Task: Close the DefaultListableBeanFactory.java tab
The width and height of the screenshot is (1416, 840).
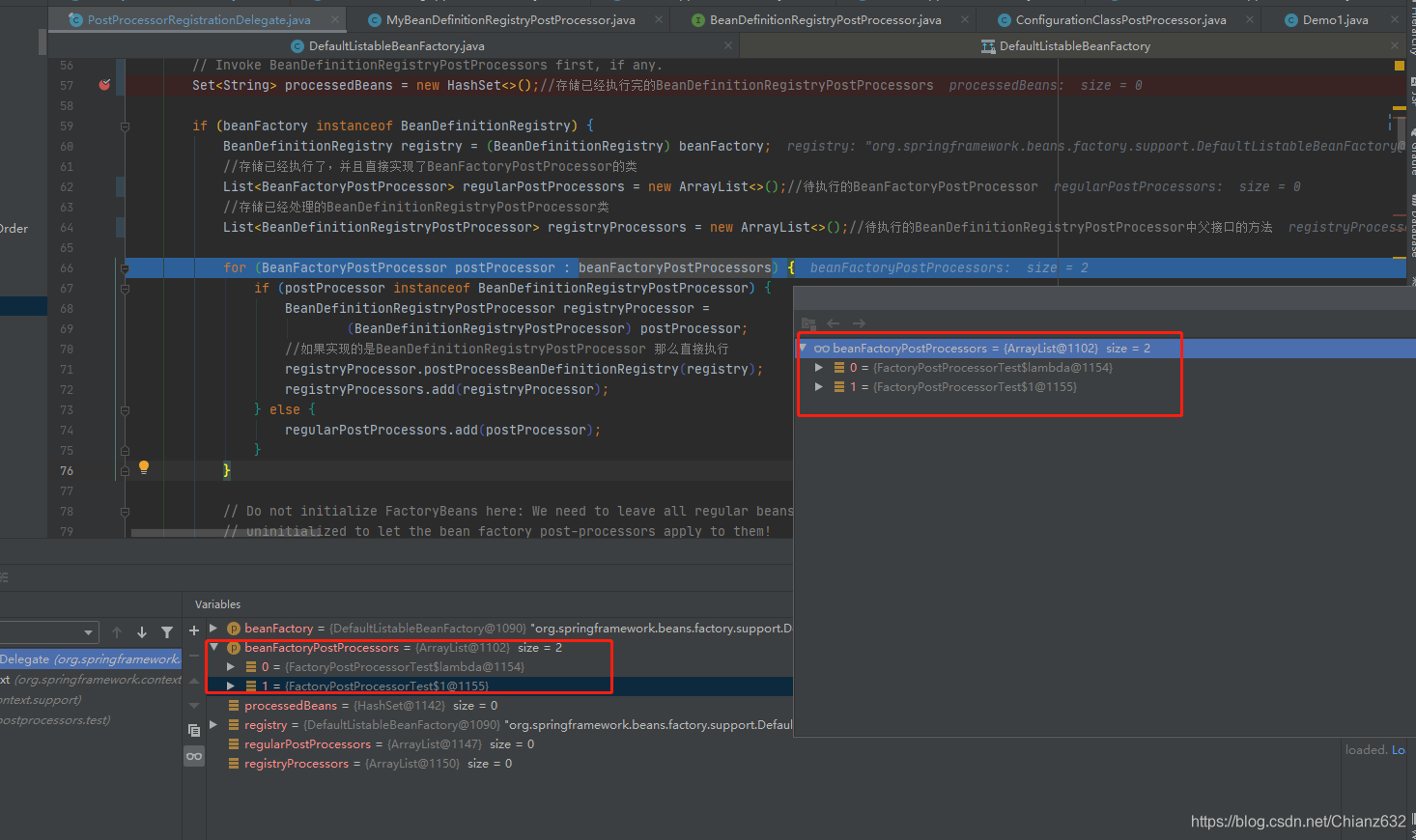Action: pyautogui.click(x=728, y=45)
